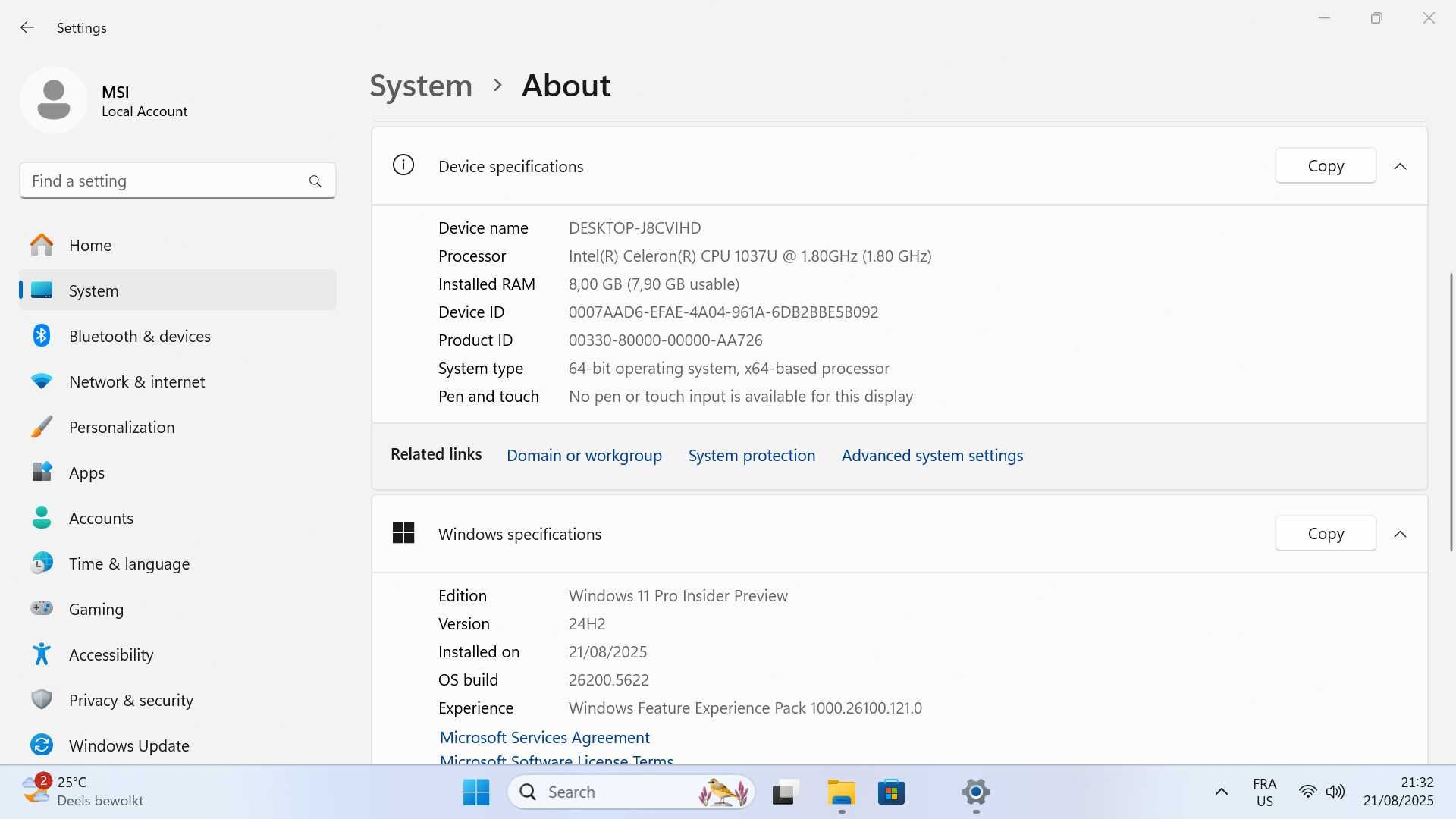The width and height of the screenshot is (1456, 819).
Task: Click the vertical scrollbar on the right
Action: coord(1451,412)
